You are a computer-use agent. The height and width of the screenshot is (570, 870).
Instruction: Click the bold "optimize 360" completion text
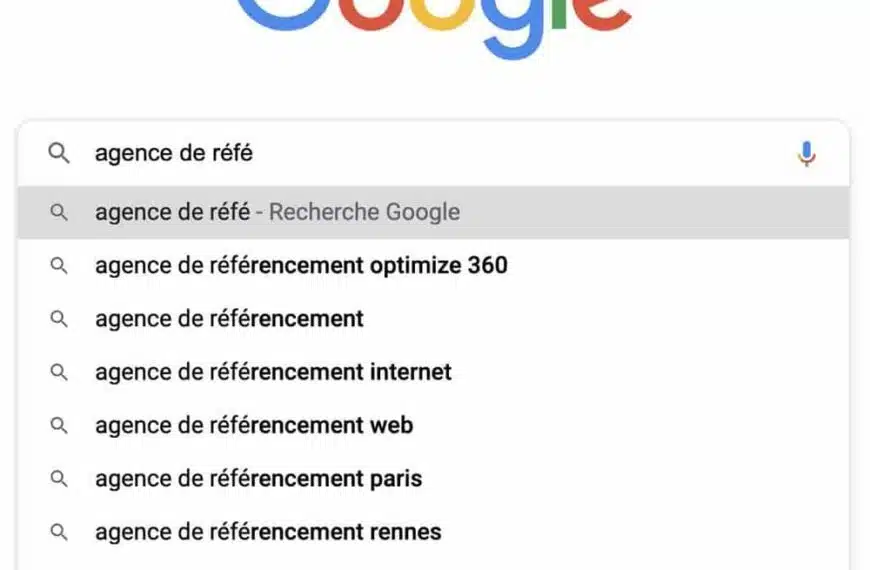point(438,266)
